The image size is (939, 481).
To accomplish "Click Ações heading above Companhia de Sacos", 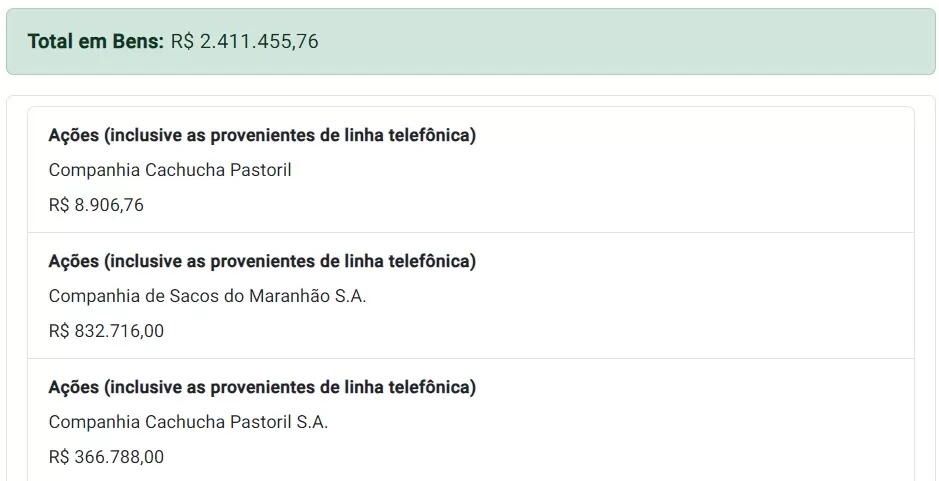I will pyautogui.click(x=262, y=261).
